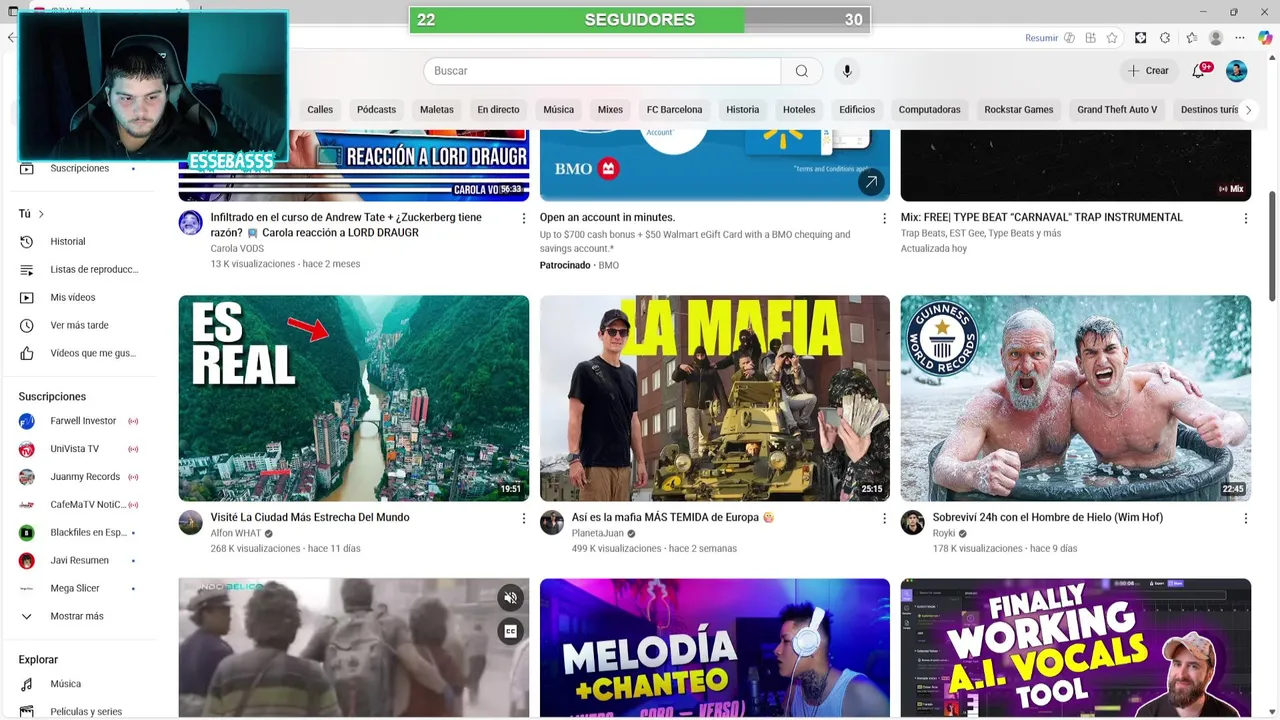This screenshot has height=720, width=1280.
Task: Select the Computadoras chip
Action: click(929, 110)
